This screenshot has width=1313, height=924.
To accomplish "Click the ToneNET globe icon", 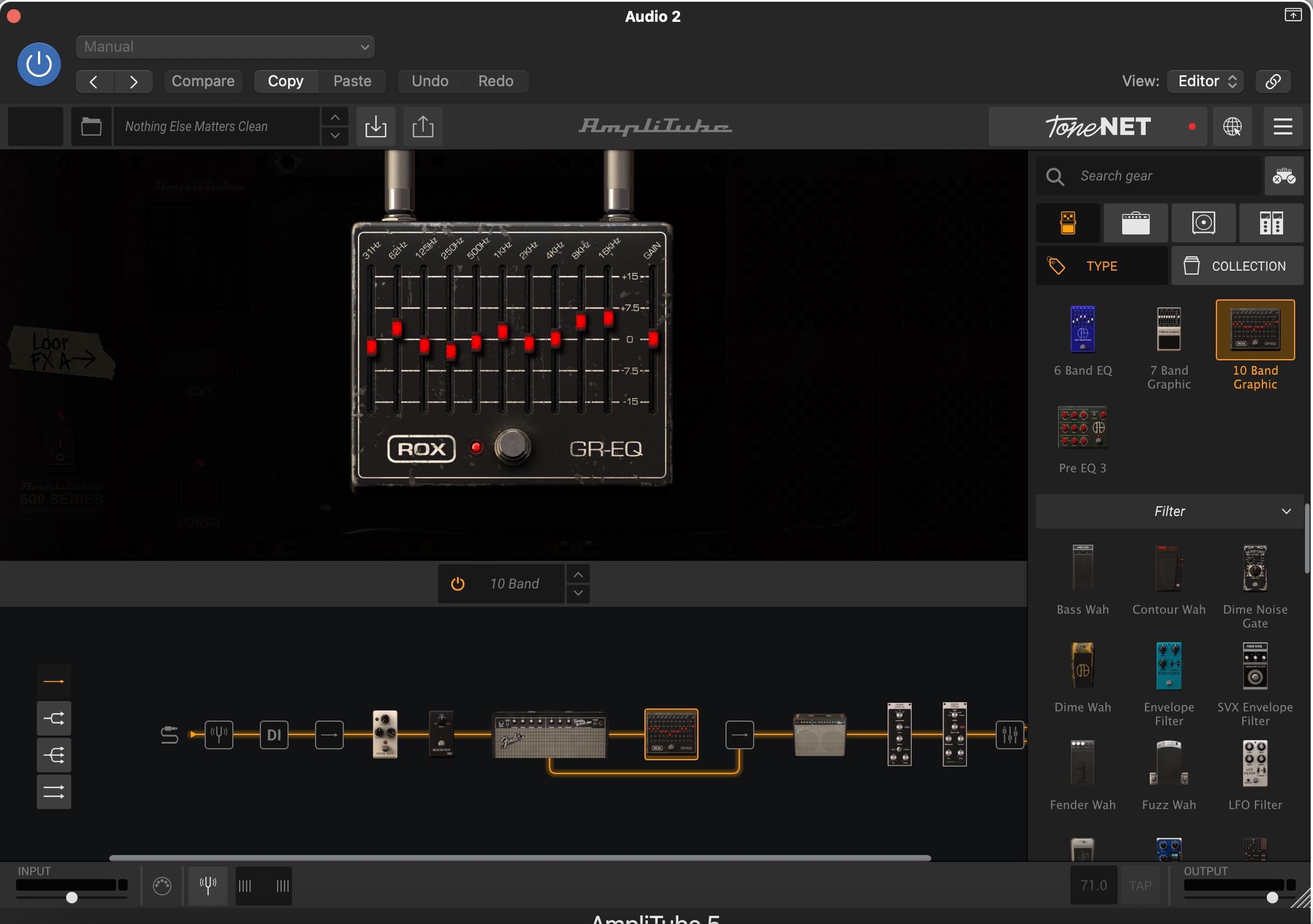I will click(1232, 126).
